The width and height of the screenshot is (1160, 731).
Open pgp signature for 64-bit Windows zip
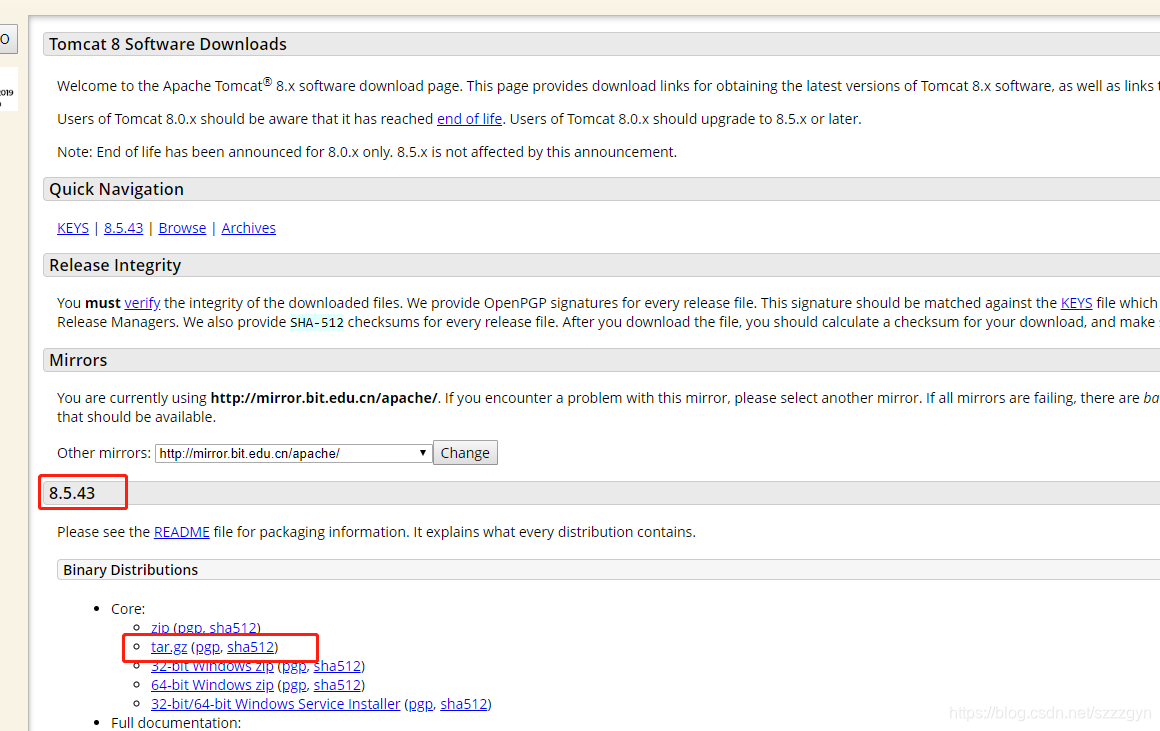coord(294,686)
